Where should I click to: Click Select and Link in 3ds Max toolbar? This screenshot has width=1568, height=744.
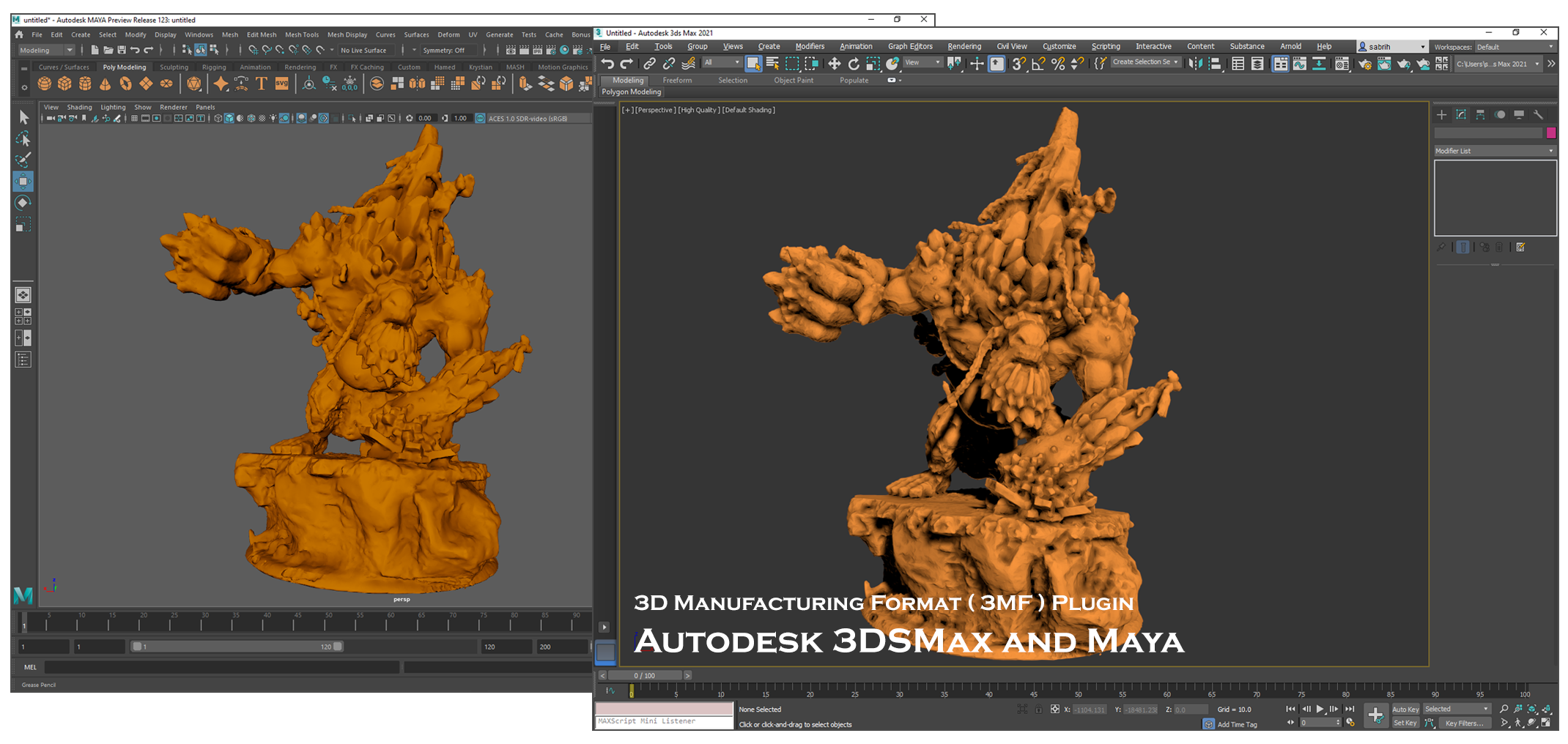click(x=649, y=64)
